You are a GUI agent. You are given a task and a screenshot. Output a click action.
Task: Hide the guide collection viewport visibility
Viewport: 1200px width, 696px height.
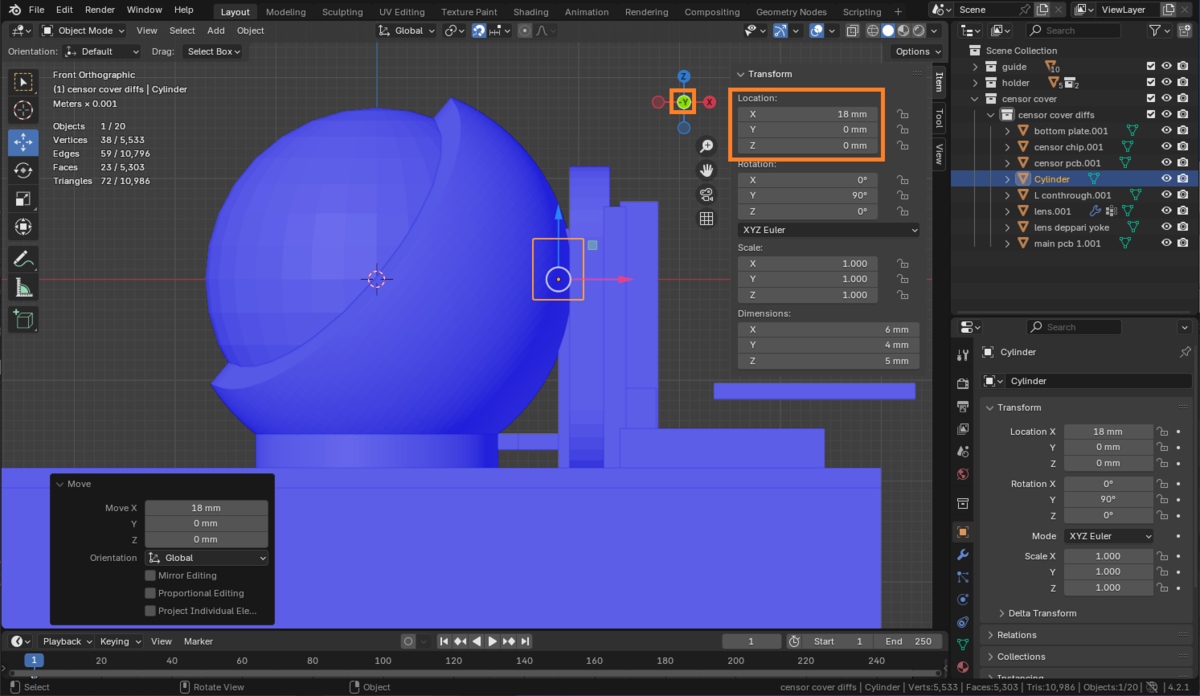[x=1166, y=67]
